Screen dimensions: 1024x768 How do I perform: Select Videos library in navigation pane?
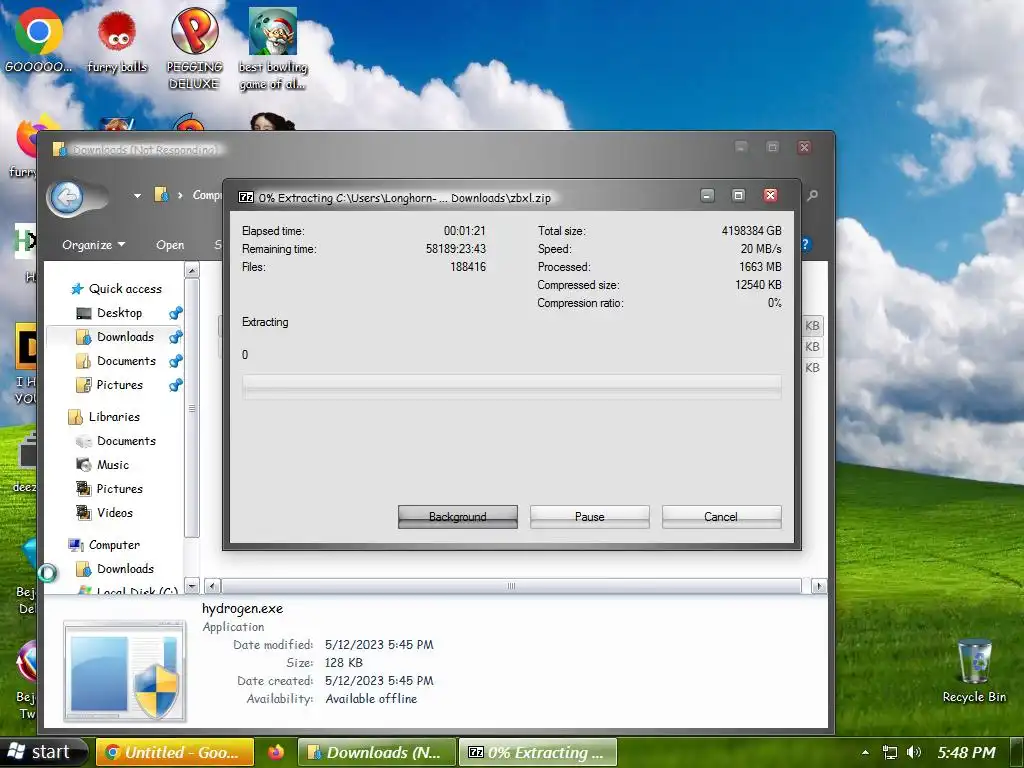pos(115,513)
